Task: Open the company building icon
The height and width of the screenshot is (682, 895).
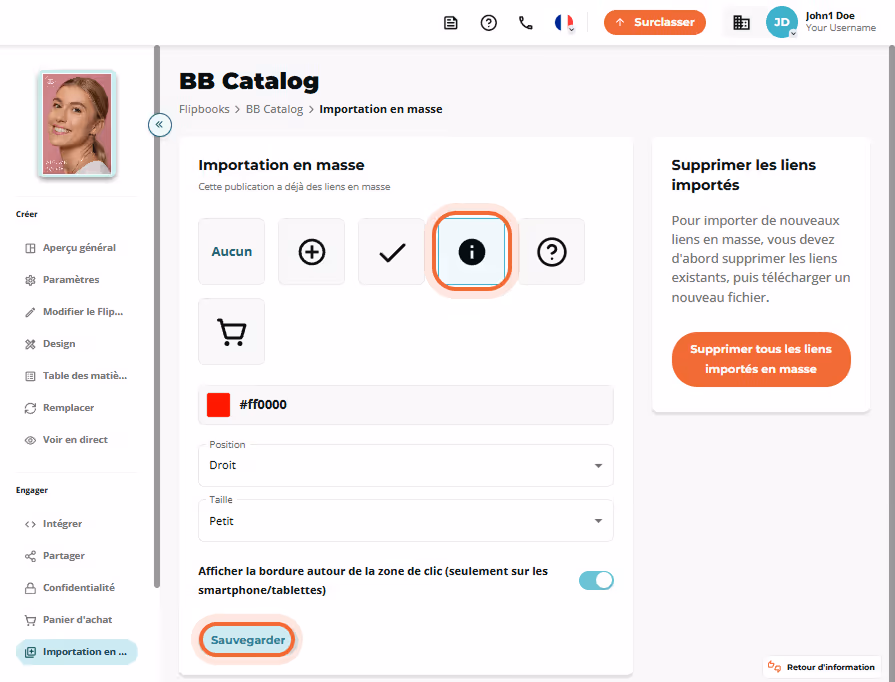Action: click(x=741, y=23)
